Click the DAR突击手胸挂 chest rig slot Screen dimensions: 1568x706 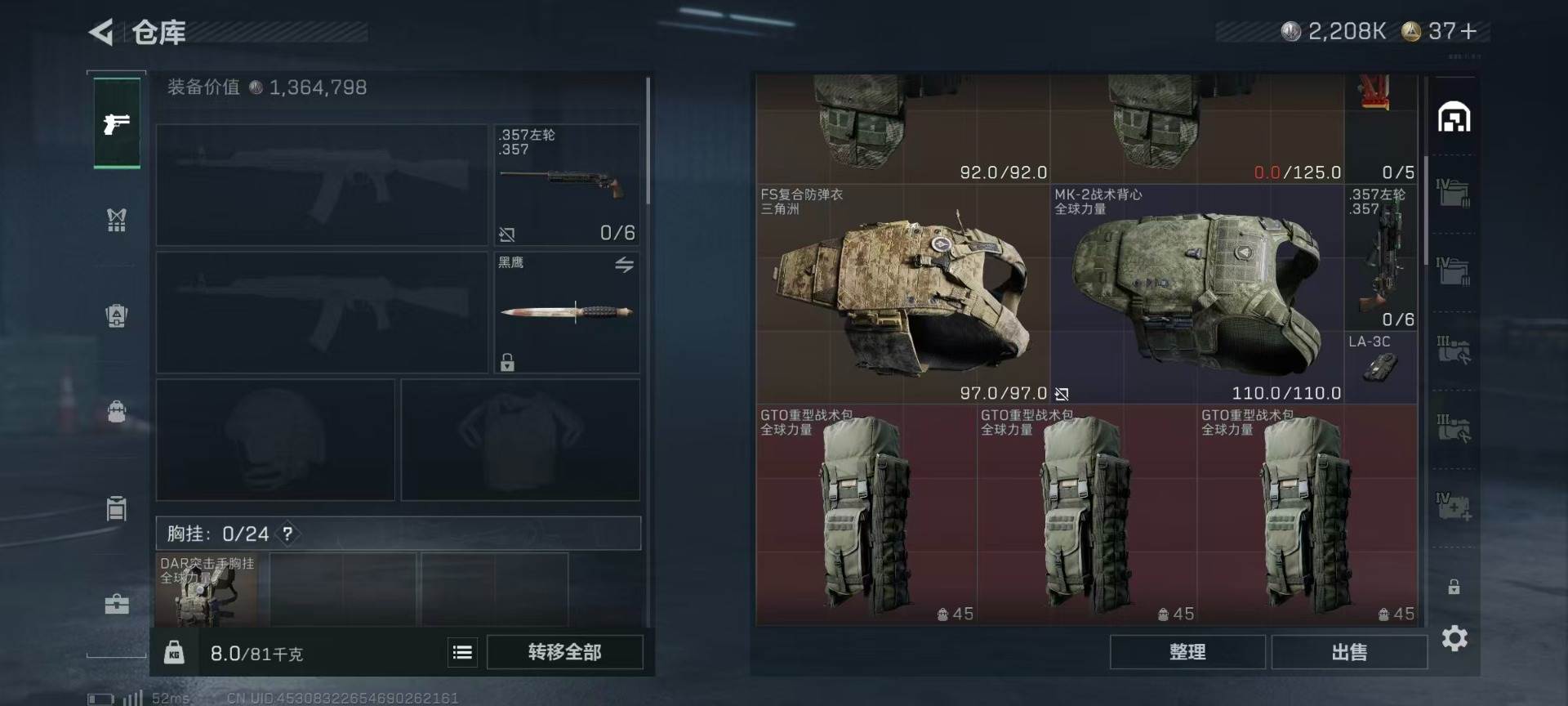click(207, 590)
